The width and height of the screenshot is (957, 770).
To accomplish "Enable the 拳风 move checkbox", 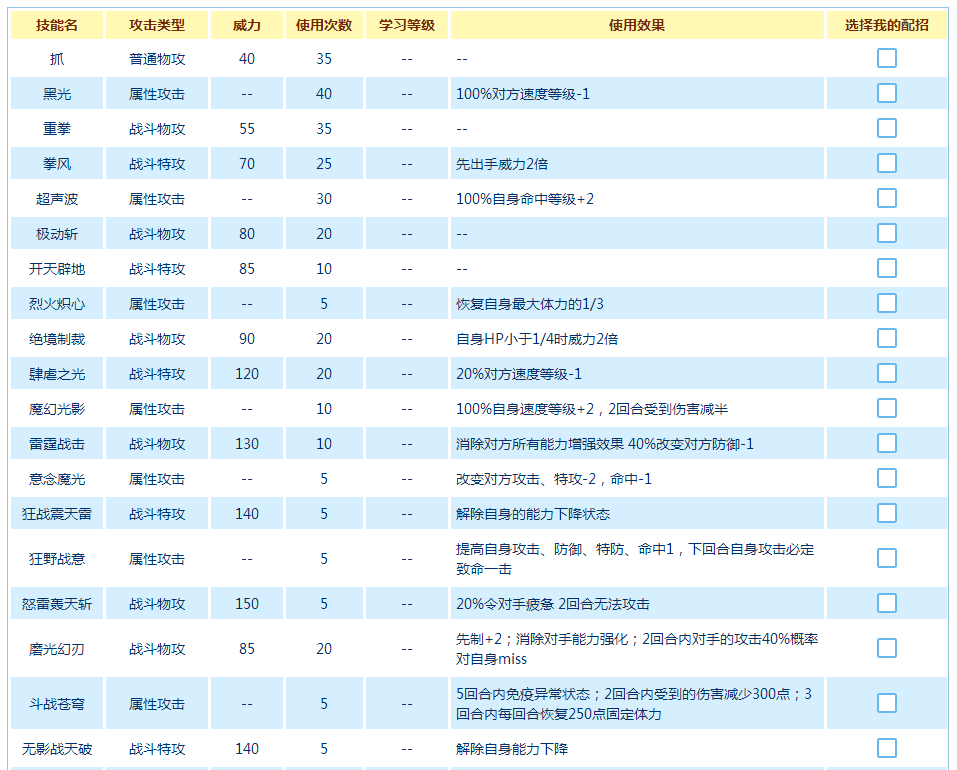I will click(x=886, y=163).
